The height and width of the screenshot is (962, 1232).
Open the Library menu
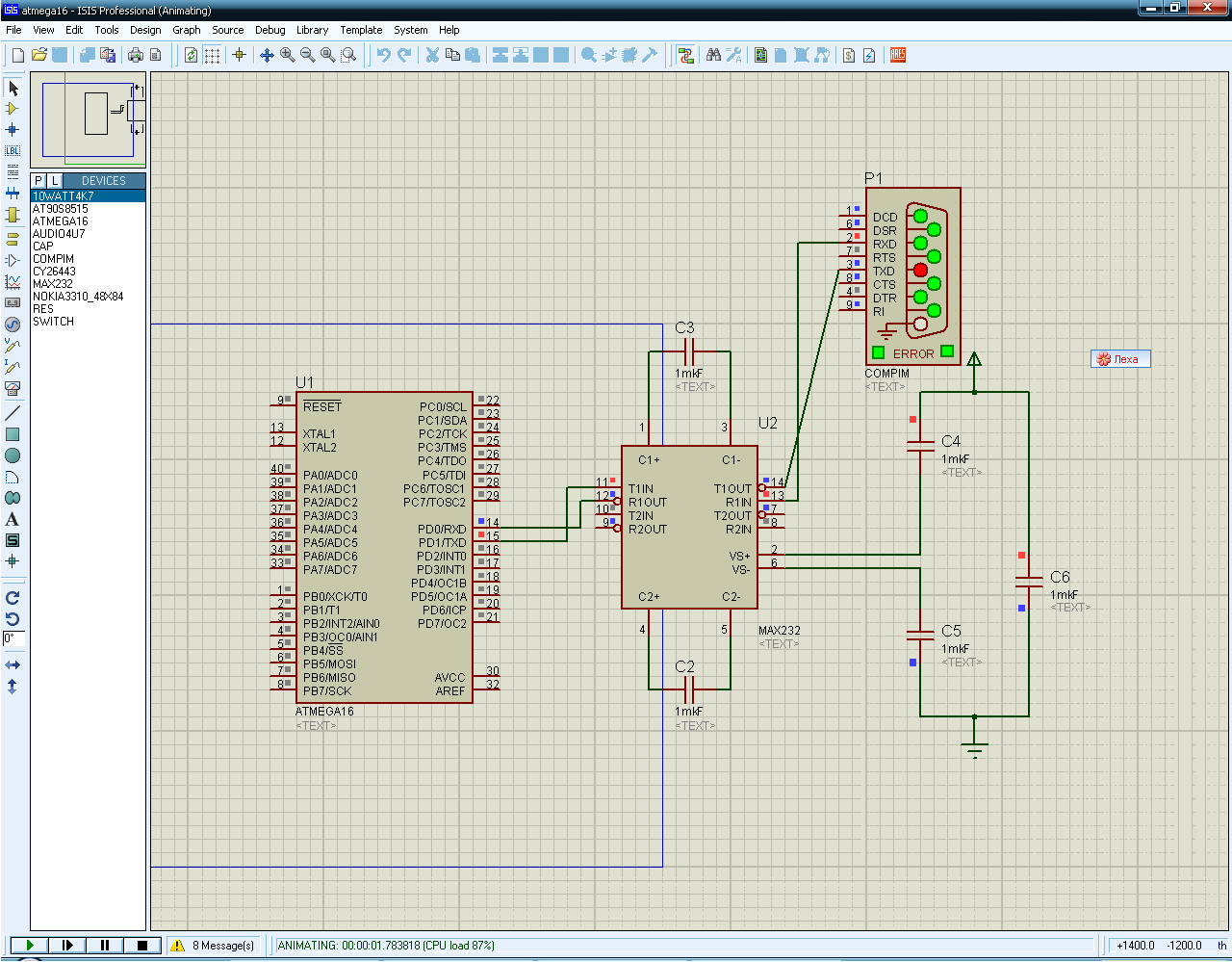pos(312,30)
